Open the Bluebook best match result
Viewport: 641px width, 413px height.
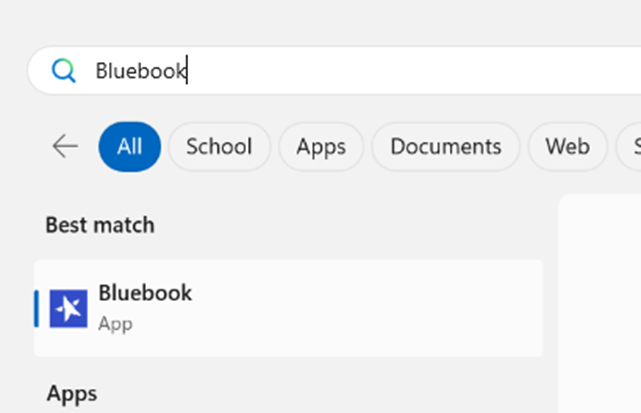[288, 308]
